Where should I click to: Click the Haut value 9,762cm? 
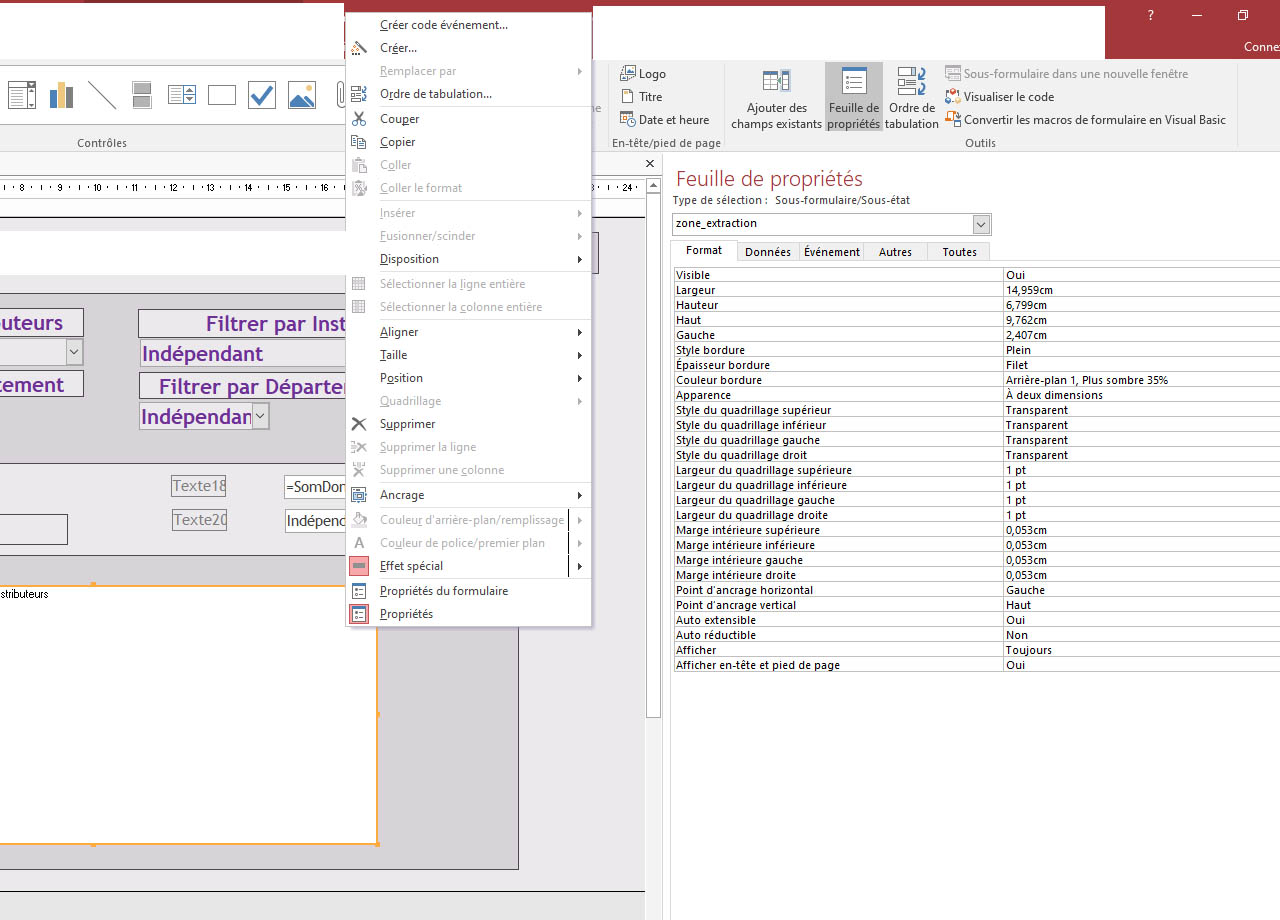coord(1141,320)
